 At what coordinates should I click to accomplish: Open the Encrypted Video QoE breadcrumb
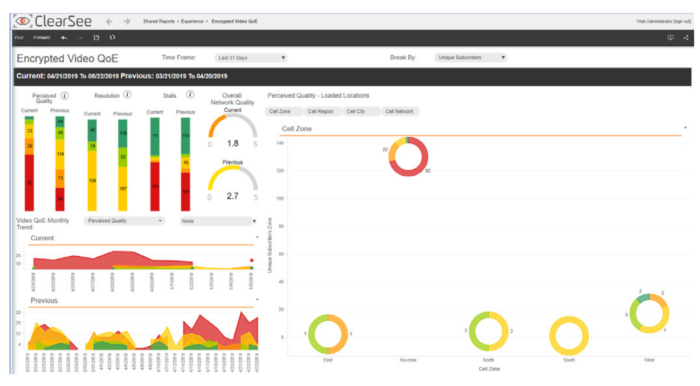tap(234, 21)
